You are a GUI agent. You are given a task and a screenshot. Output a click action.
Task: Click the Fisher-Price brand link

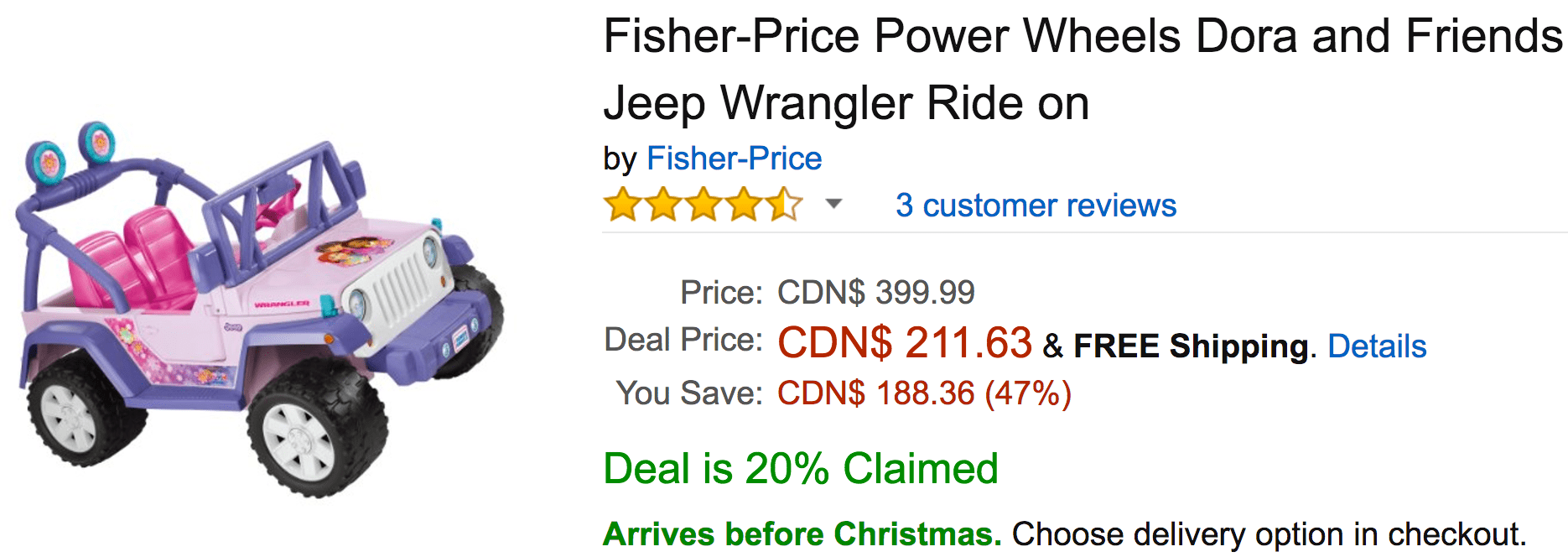(734, 159)
